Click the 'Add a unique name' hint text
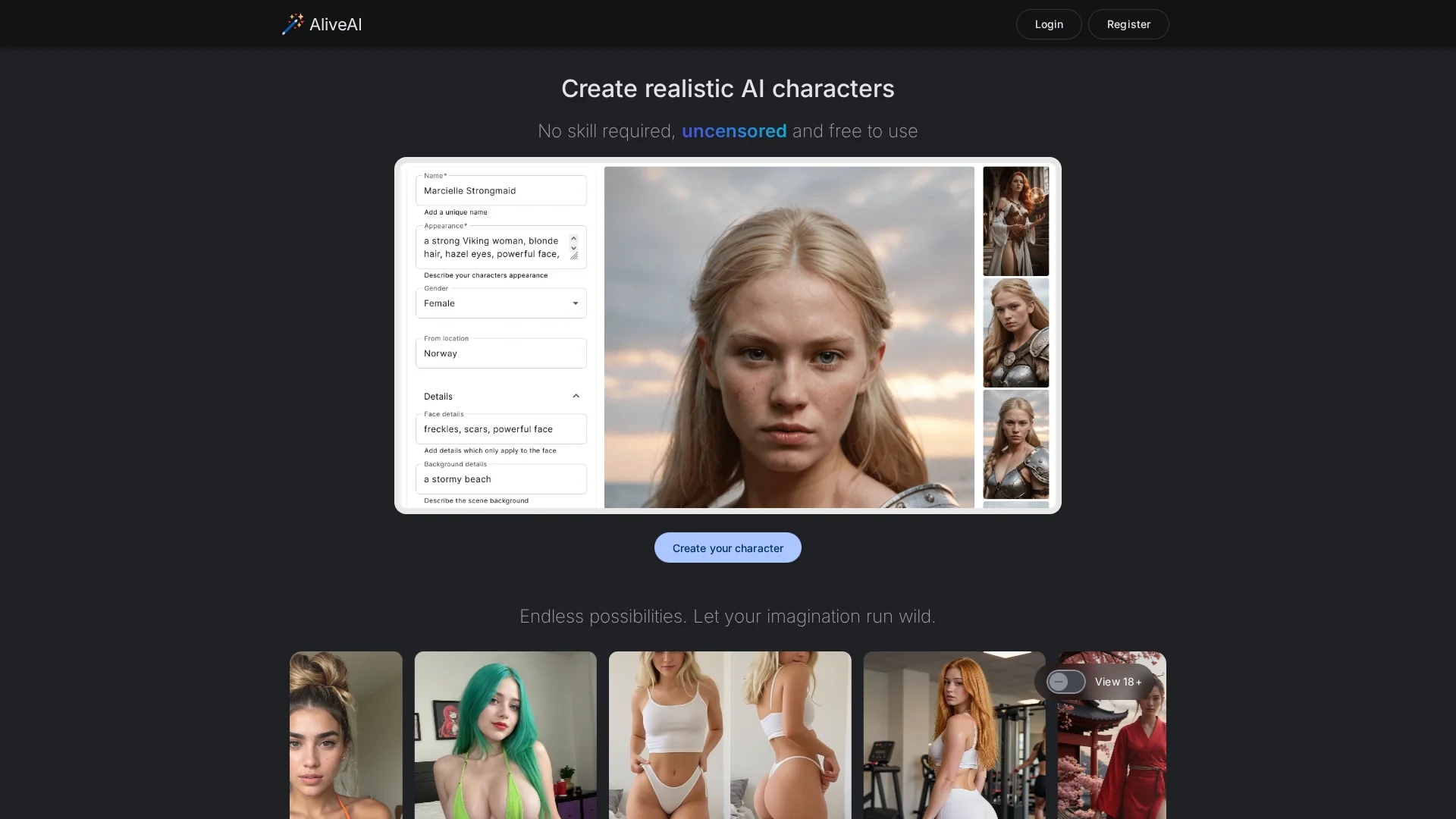The image size is (1456, 819). tap(456, 212)
